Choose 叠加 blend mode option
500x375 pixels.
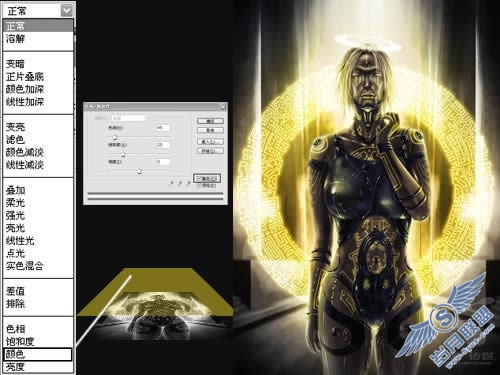pos(15,190)
